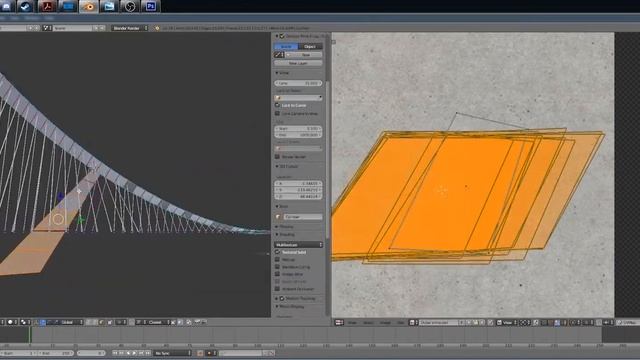This screenshot has height=360, width=640.
Task: Open the Closest snap target dropdown
Action: (158, 322)
